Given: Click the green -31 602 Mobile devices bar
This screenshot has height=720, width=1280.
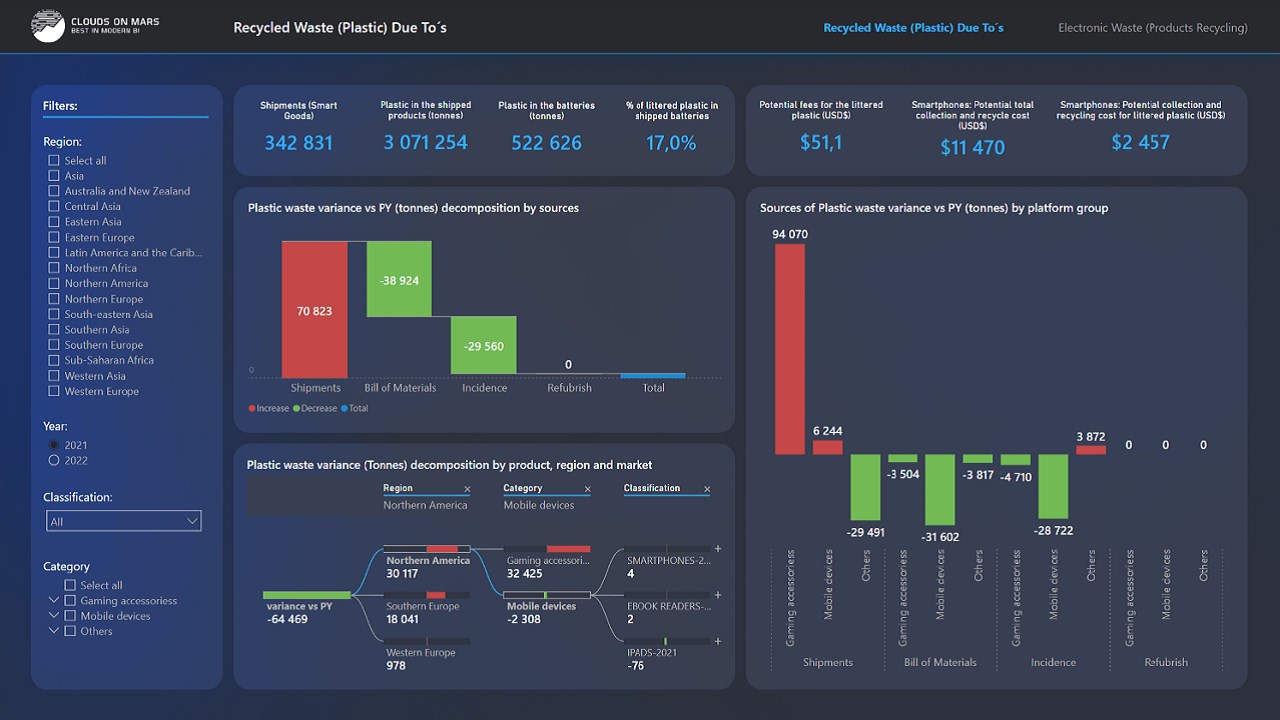Looking at the screenshot, I should pos(940,490).
